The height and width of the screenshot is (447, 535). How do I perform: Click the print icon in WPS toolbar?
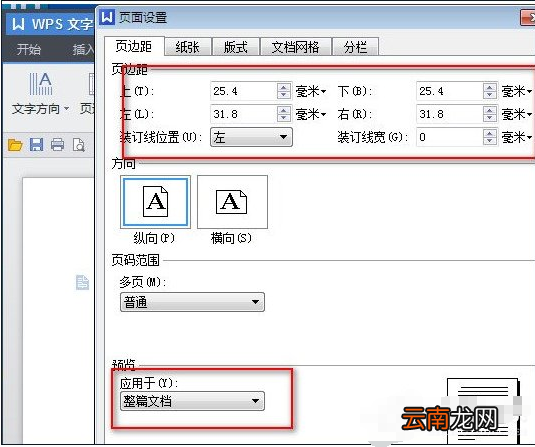coord(57,145)
